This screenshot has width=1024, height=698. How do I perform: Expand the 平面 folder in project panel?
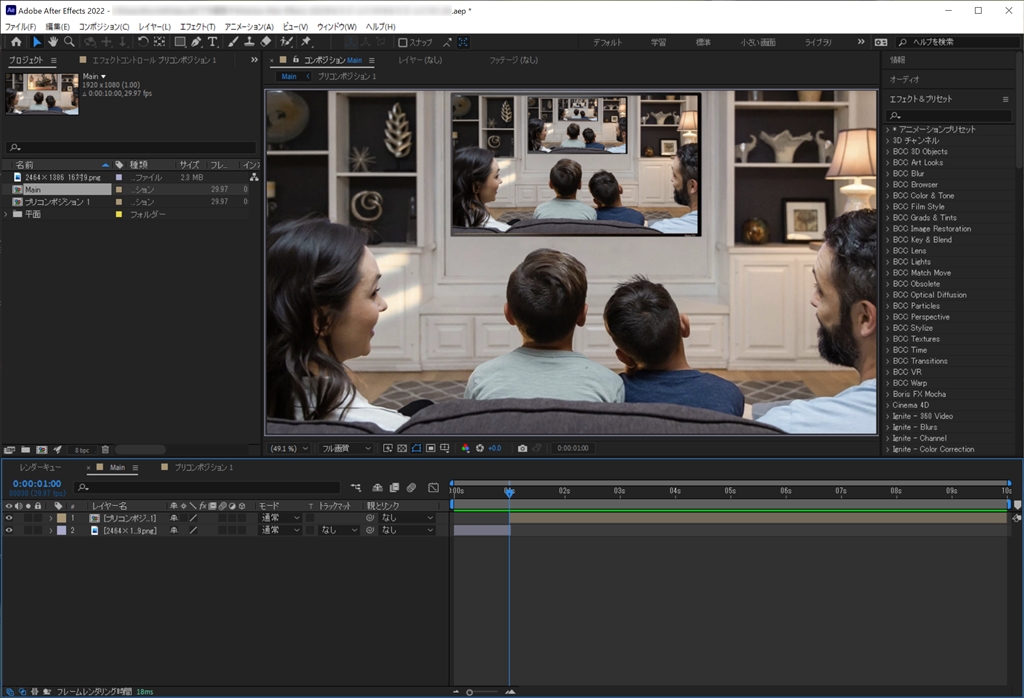click(x=7, y=214)
